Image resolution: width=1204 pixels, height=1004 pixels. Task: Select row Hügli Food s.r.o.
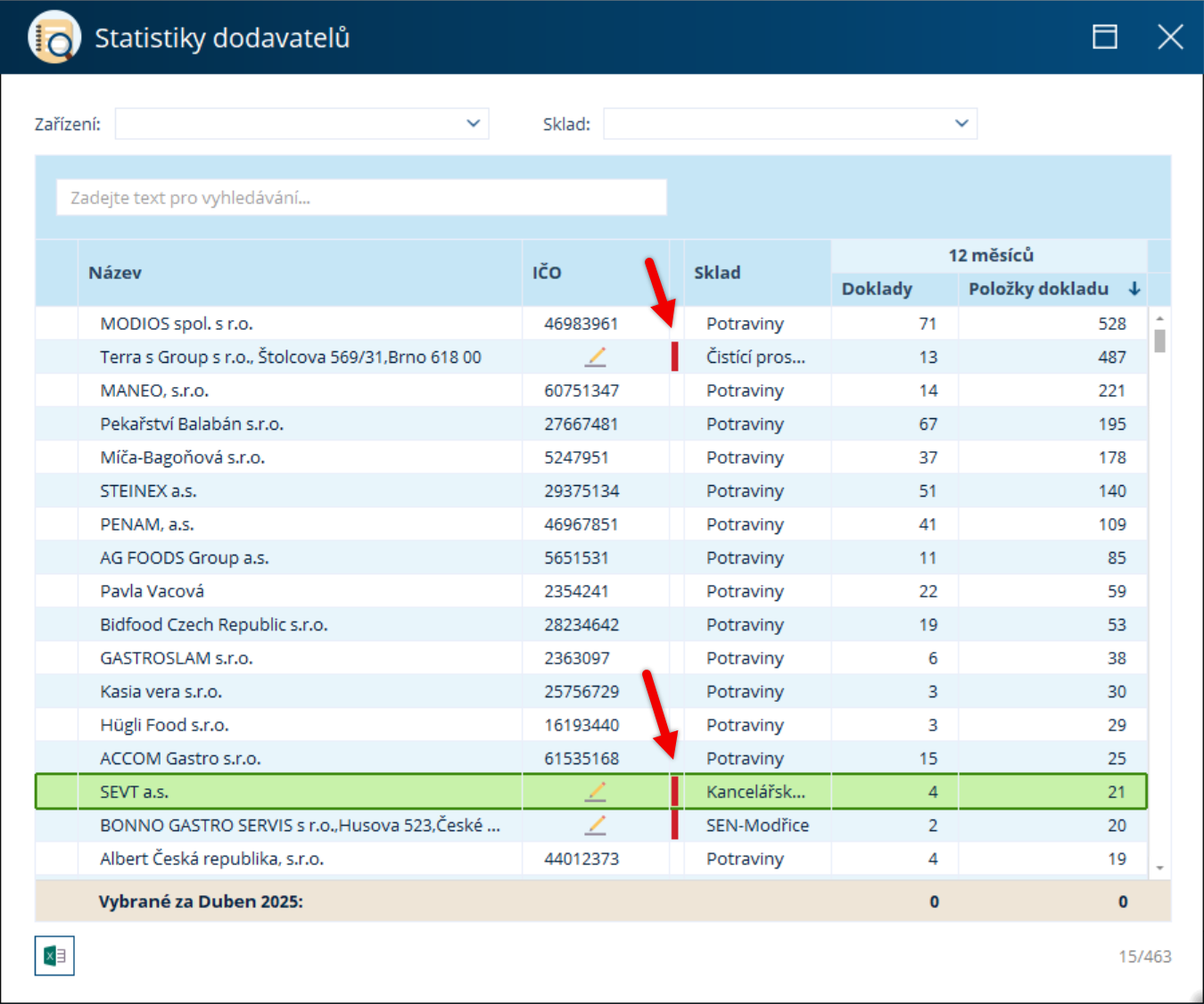[591, 725]
